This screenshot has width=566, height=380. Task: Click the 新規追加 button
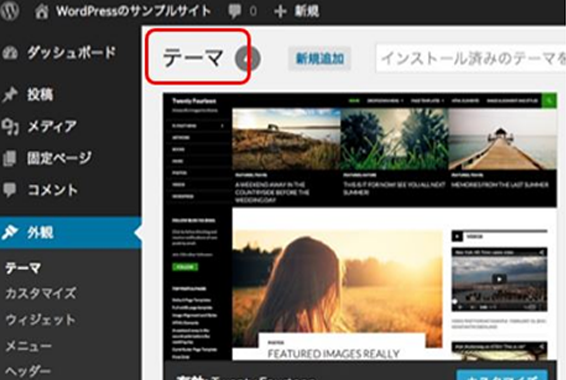pos(319,58)
